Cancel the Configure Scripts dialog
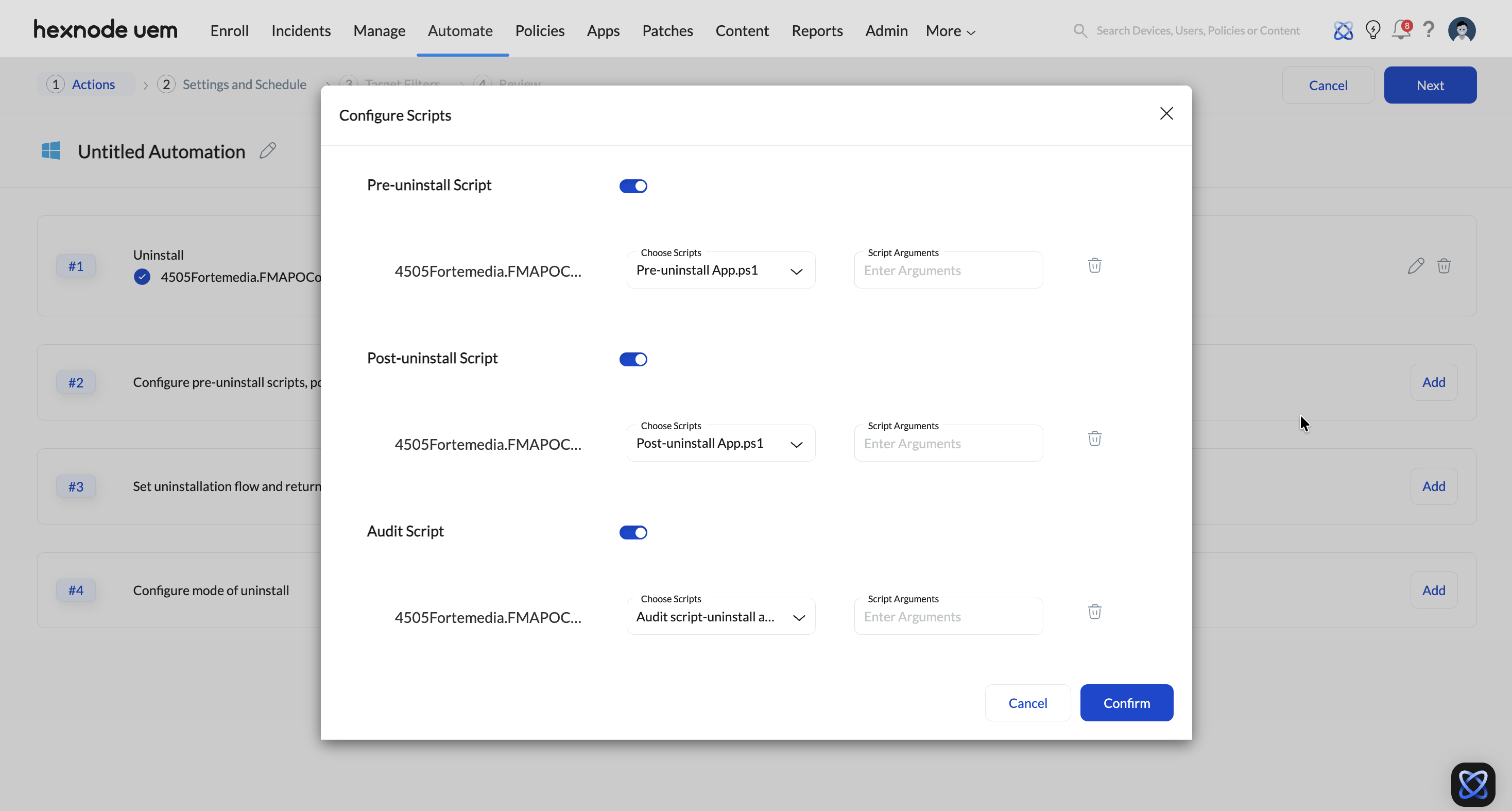Viewport: 1512px width, 811px height. 1027,703
